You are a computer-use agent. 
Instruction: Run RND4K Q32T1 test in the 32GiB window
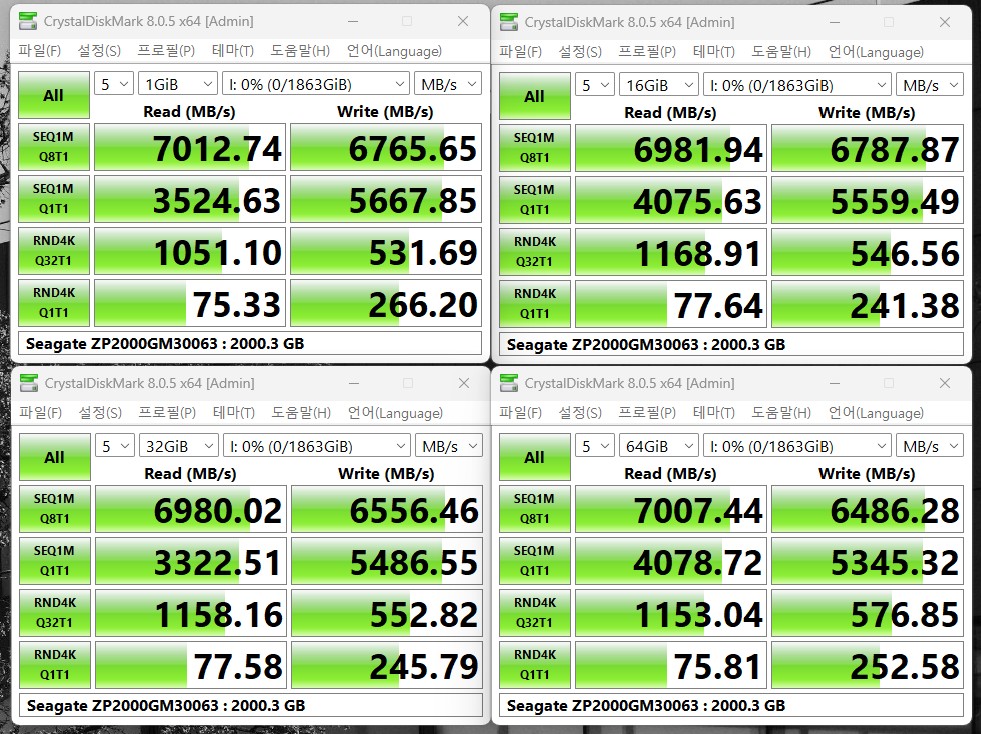point(53,612)
